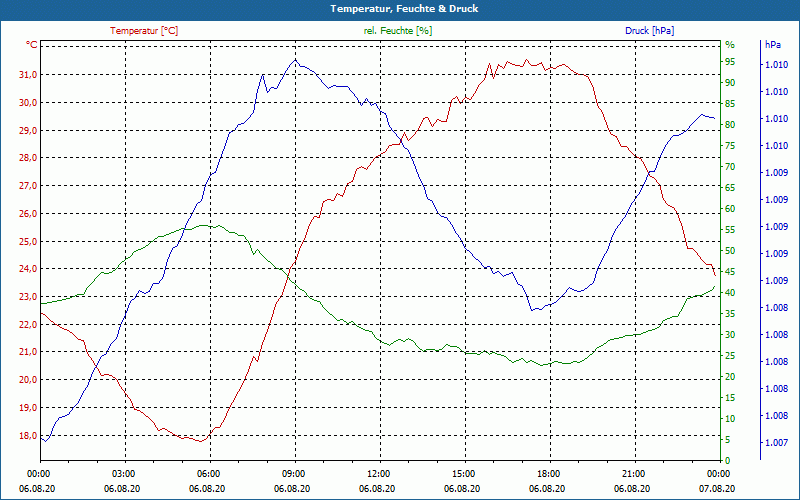800x500 pixels.
Task: Click the 80 humidity axis tick
Action: (730, 124)
